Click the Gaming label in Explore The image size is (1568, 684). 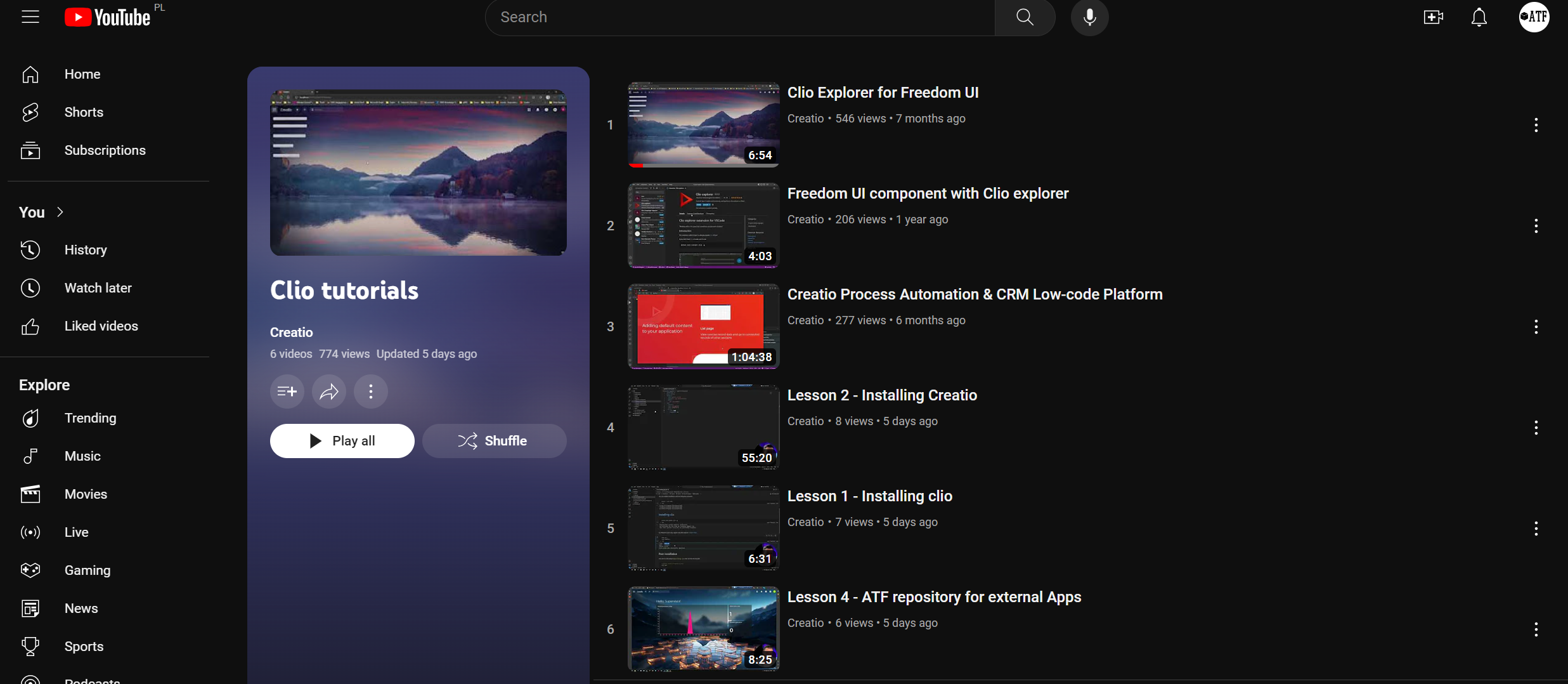coord(87,570)
